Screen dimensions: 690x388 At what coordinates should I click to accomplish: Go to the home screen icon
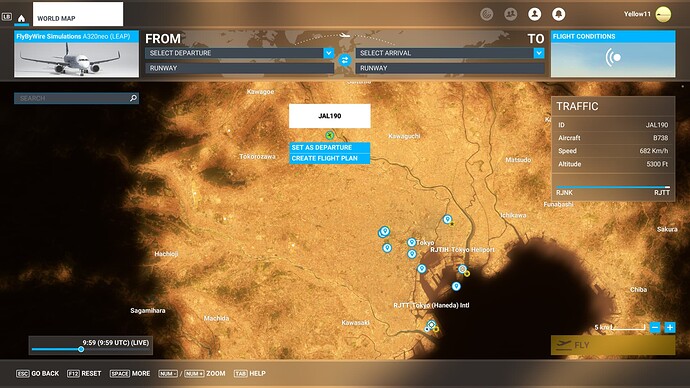21,18
